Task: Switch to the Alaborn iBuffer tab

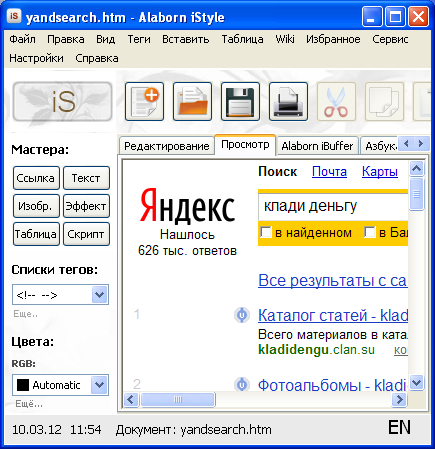Action: pyautogui.click(x=317, y=146)
